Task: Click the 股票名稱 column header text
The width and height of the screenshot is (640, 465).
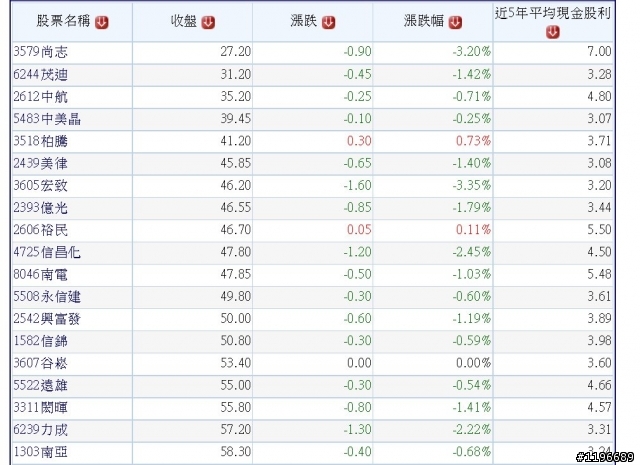Action: [63, 21]
